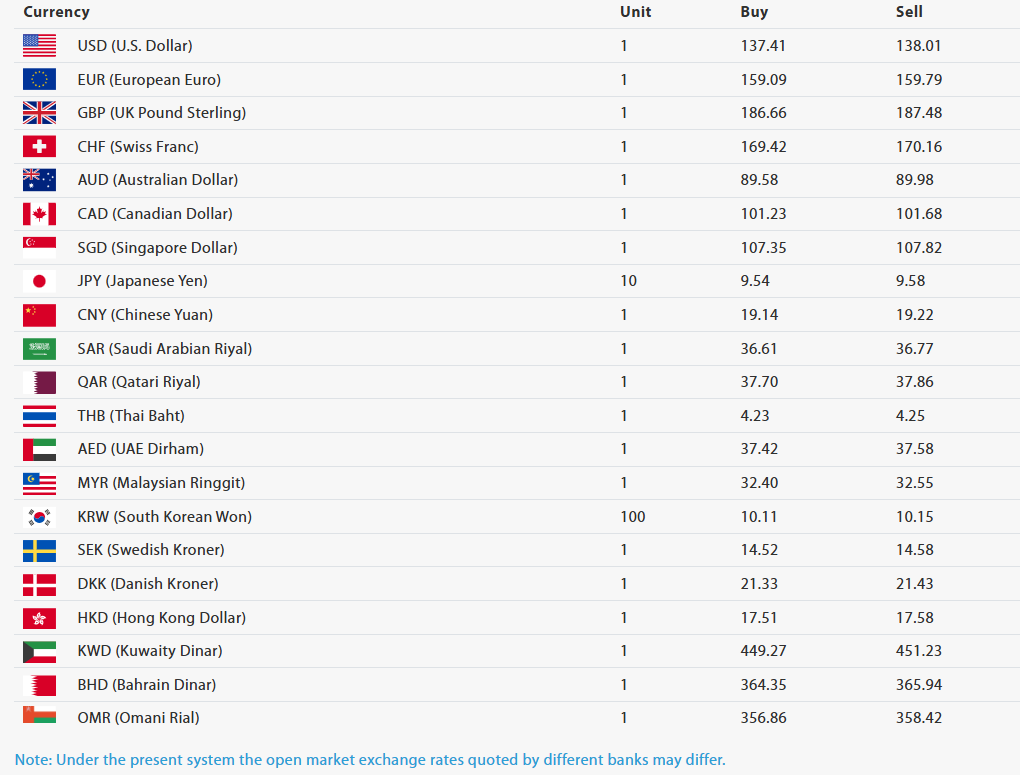Click the open market exchange rates note

(369, 759)
